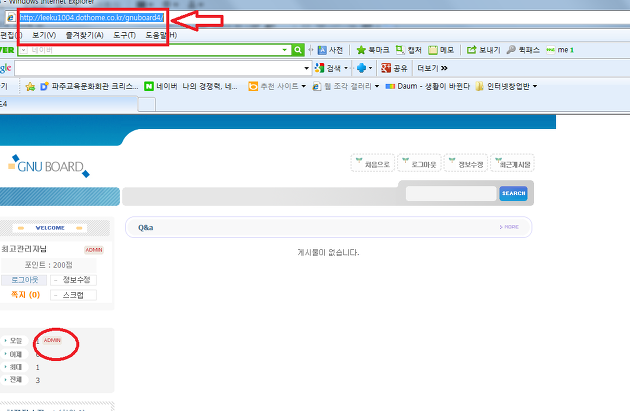Open the Daum 파주교육문화회관 bookmark
This screenshot has height=411, width=630.
click(x=89, y=86)
